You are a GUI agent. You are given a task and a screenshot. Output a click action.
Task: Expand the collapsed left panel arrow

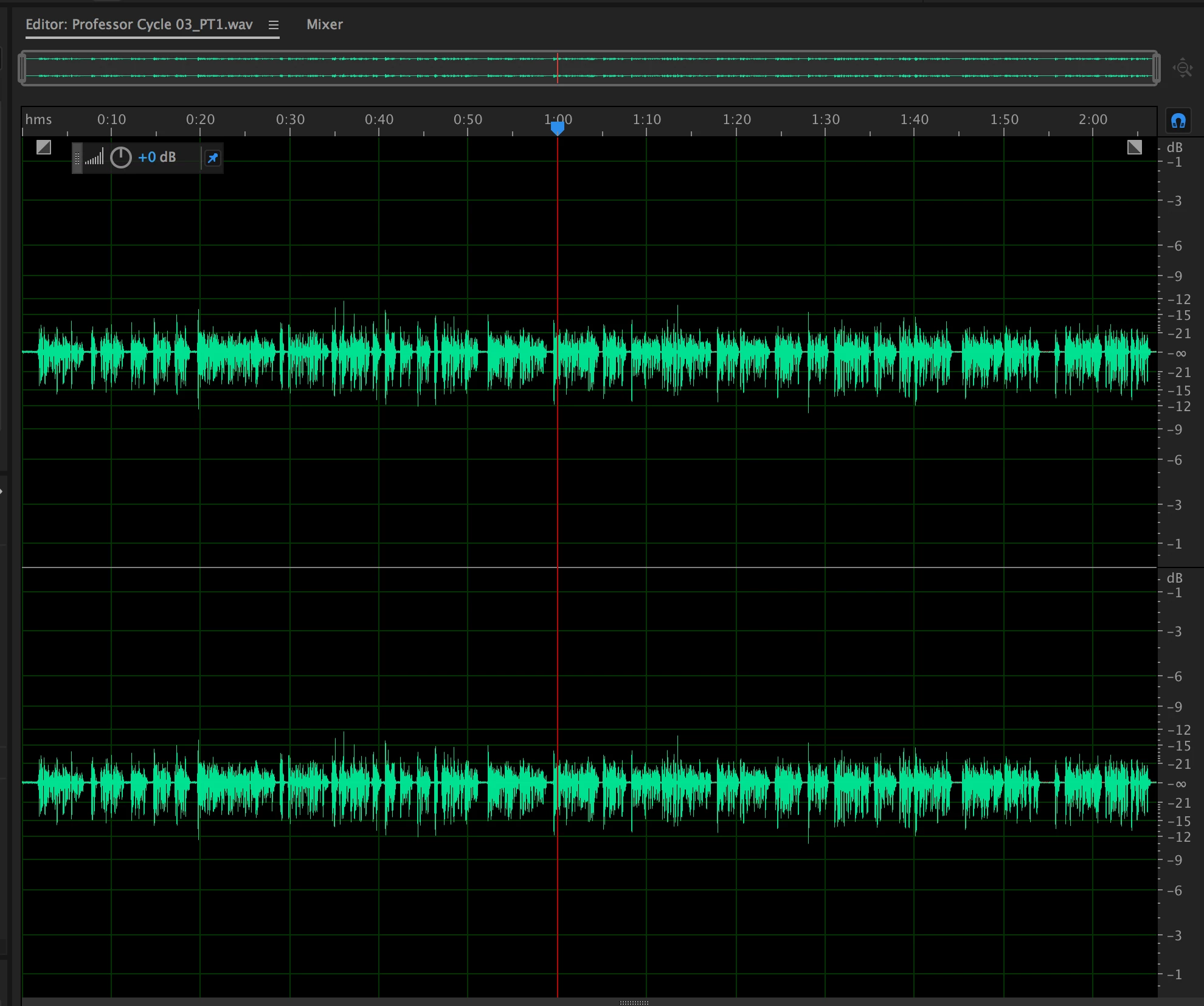coord(2,491)
